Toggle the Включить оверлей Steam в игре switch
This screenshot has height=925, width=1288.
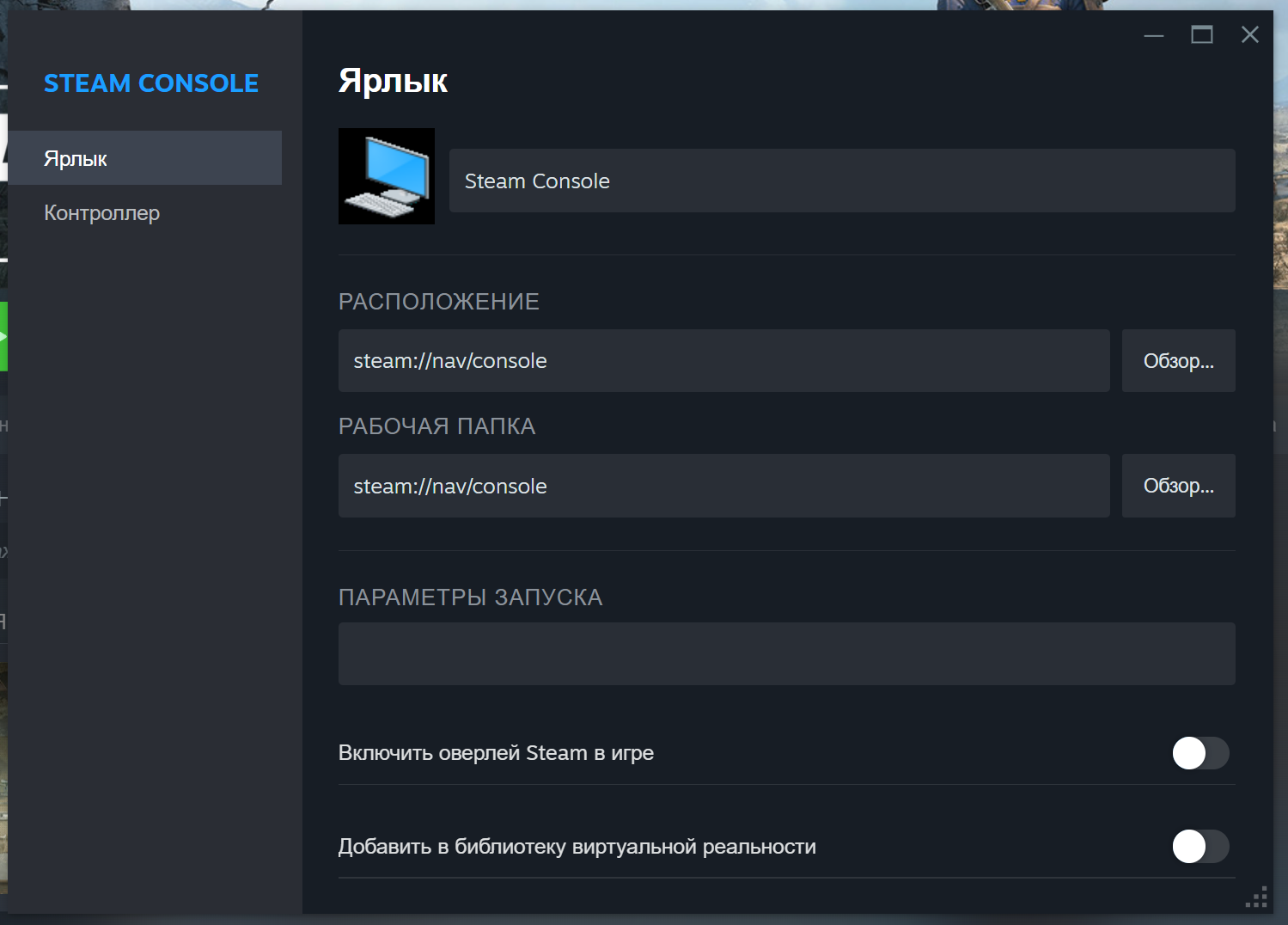[1200, 753]
